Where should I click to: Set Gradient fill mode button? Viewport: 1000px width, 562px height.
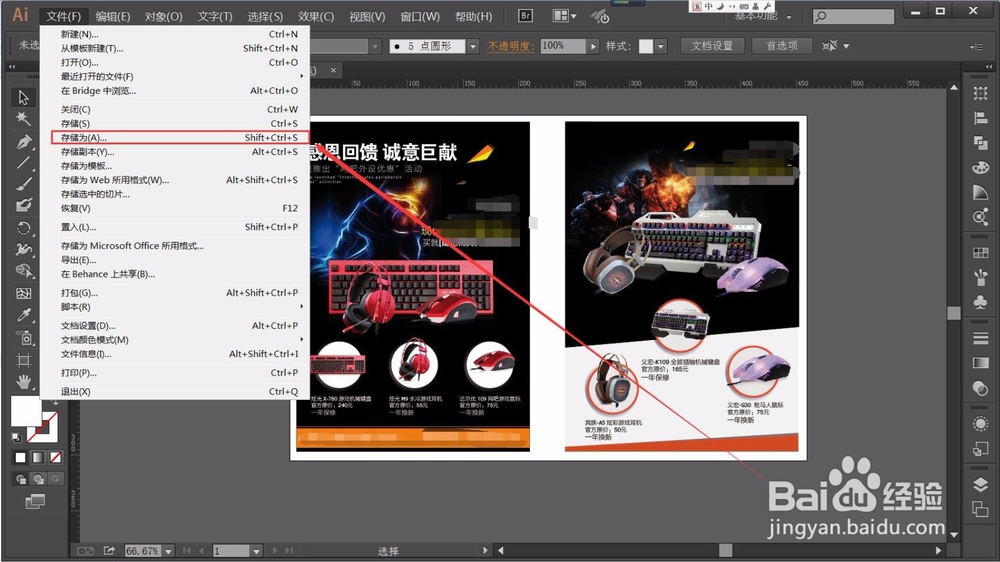[x=38, y=457]
